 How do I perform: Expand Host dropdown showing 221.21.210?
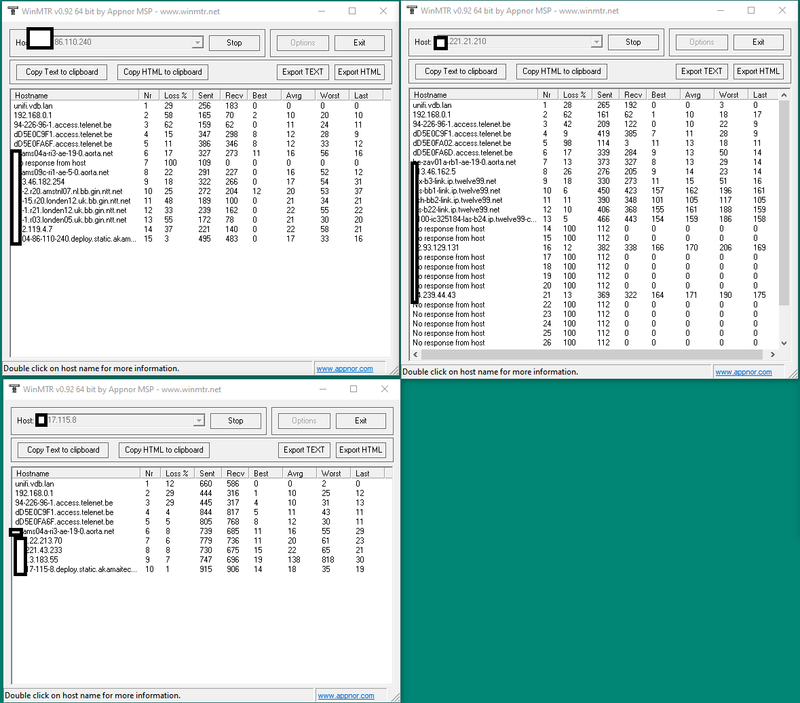pos(596,42)
